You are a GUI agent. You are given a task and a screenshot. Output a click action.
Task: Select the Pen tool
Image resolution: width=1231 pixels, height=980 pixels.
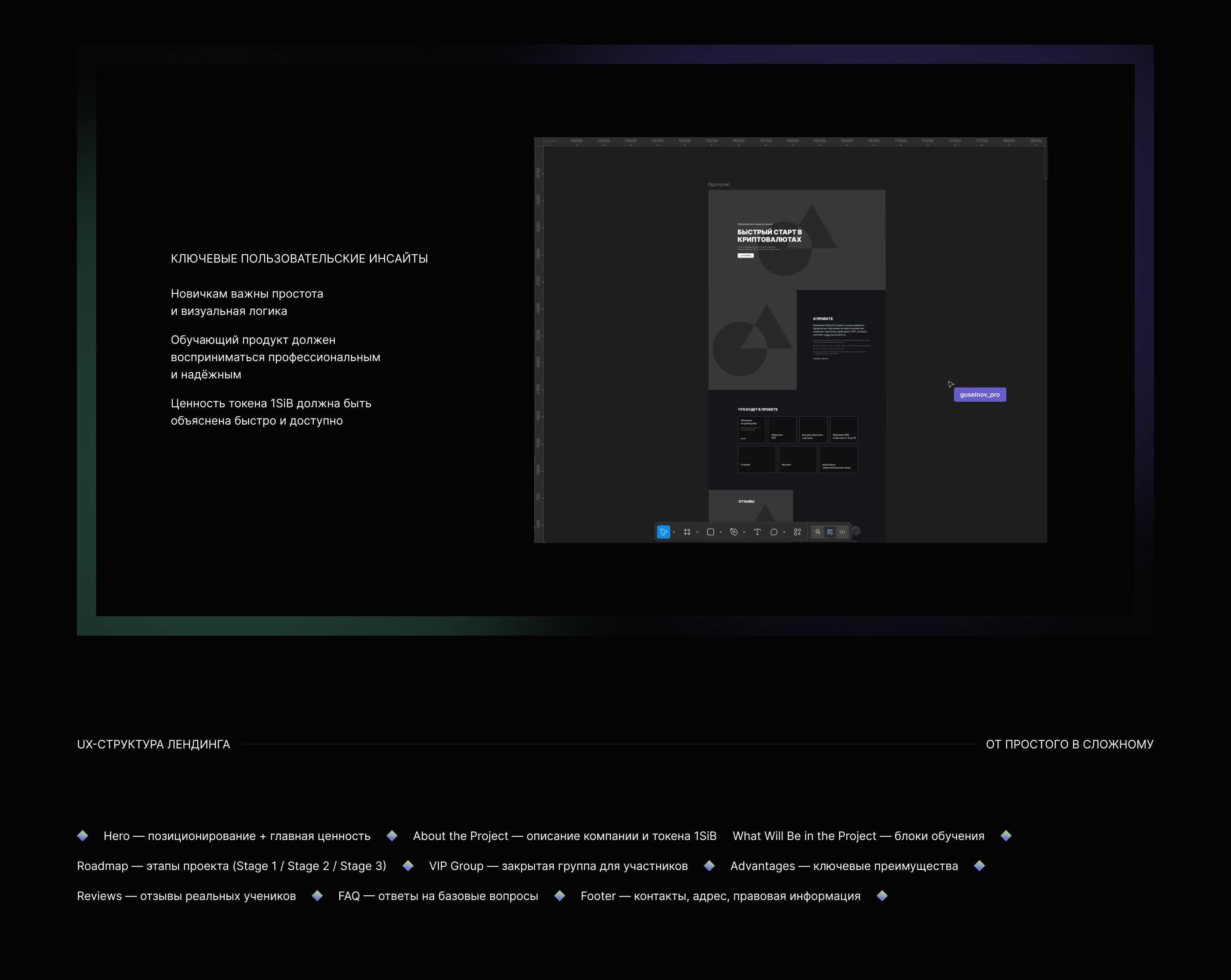pyautogui.click(x=734, y=532)
